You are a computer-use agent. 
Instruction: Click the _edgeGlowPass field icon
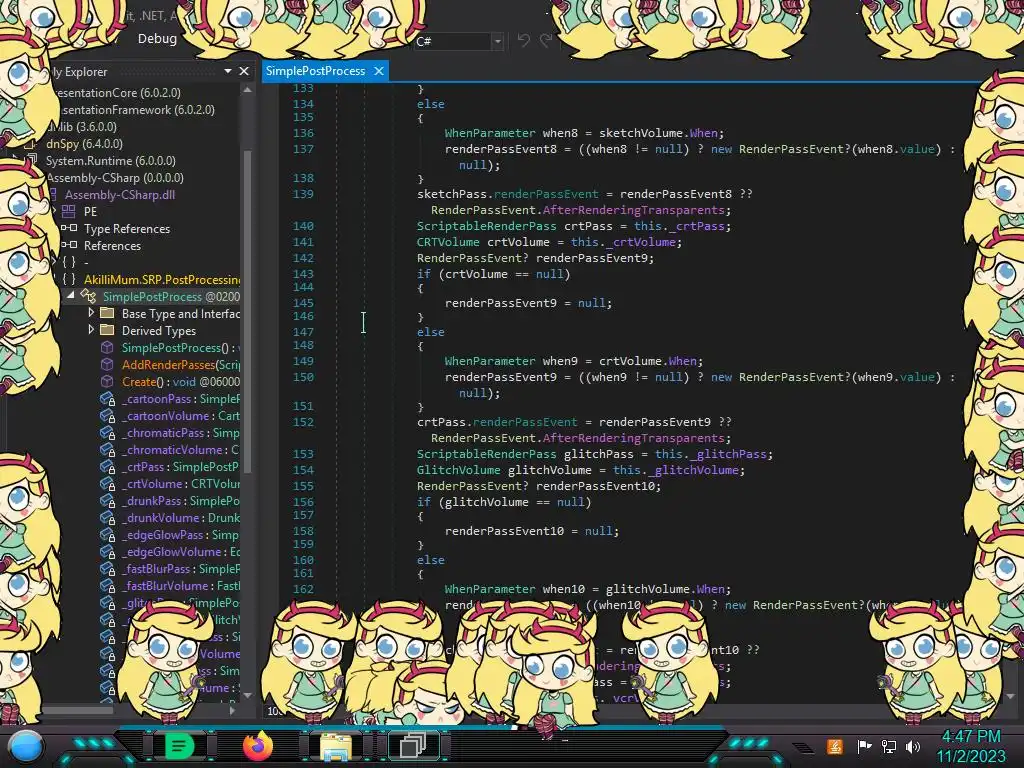pos(107,534)
